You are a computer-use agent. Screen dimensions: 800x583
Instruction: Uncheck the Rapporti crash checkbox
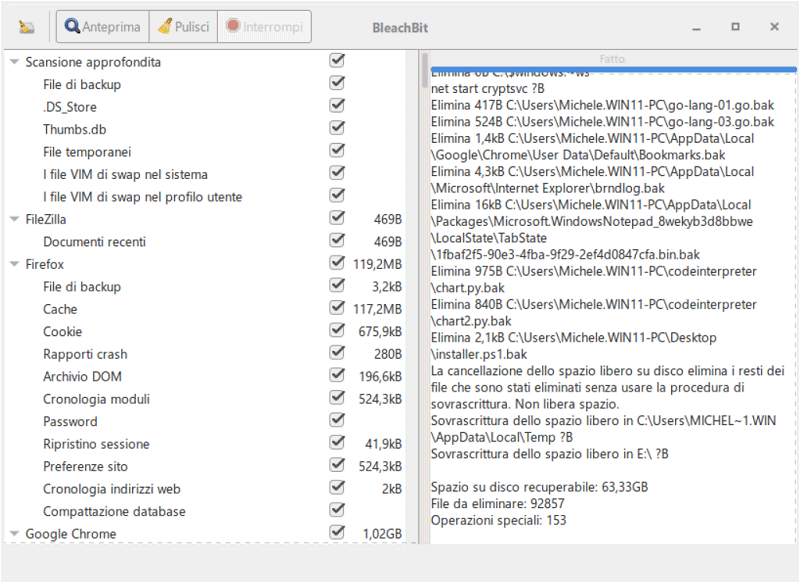(337, 352)
